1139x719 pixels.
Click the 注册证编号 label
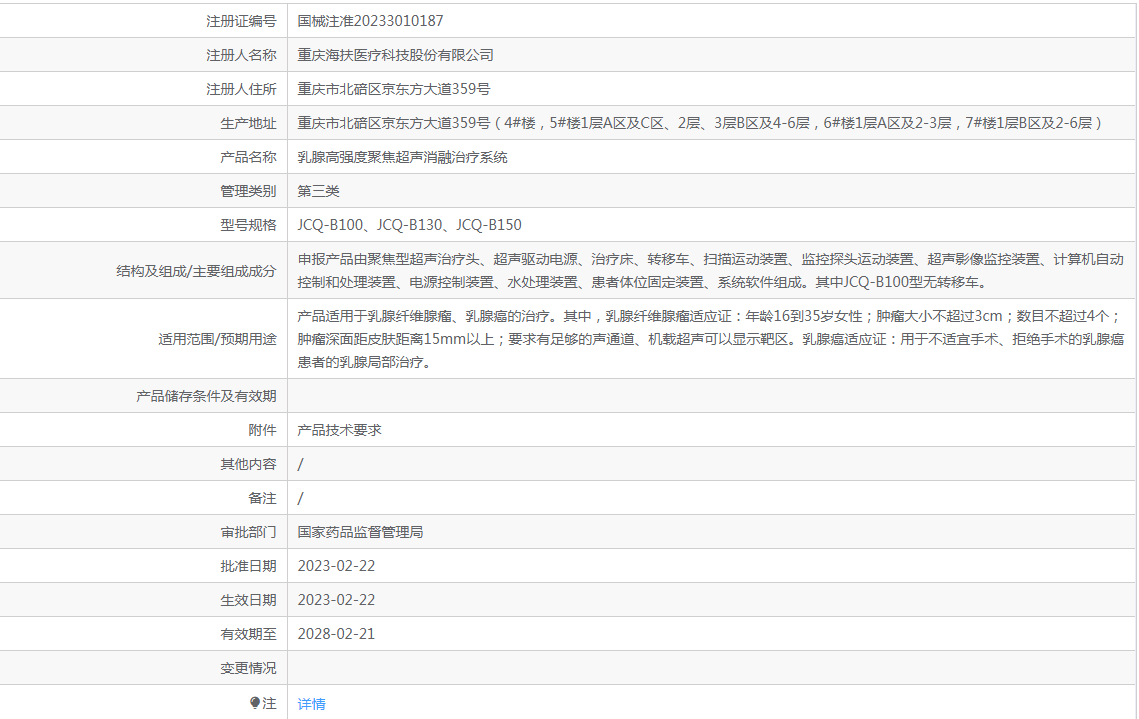tap(241, 21)
